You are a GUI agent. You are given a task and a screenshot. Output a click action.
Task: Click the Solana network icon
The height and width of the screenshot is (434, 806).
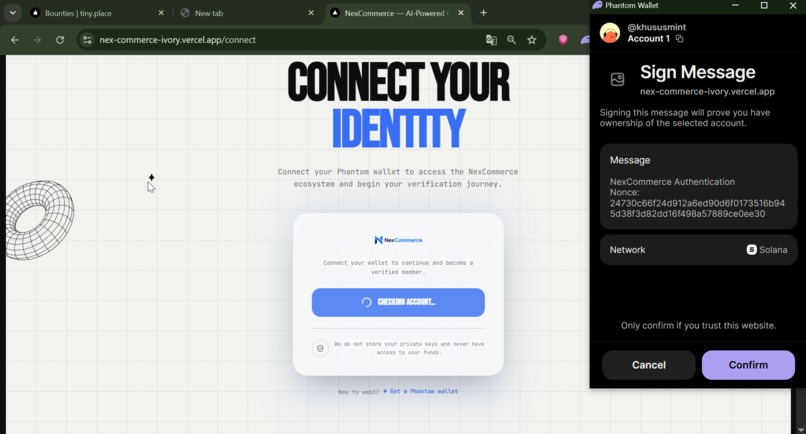pos(752,249)
